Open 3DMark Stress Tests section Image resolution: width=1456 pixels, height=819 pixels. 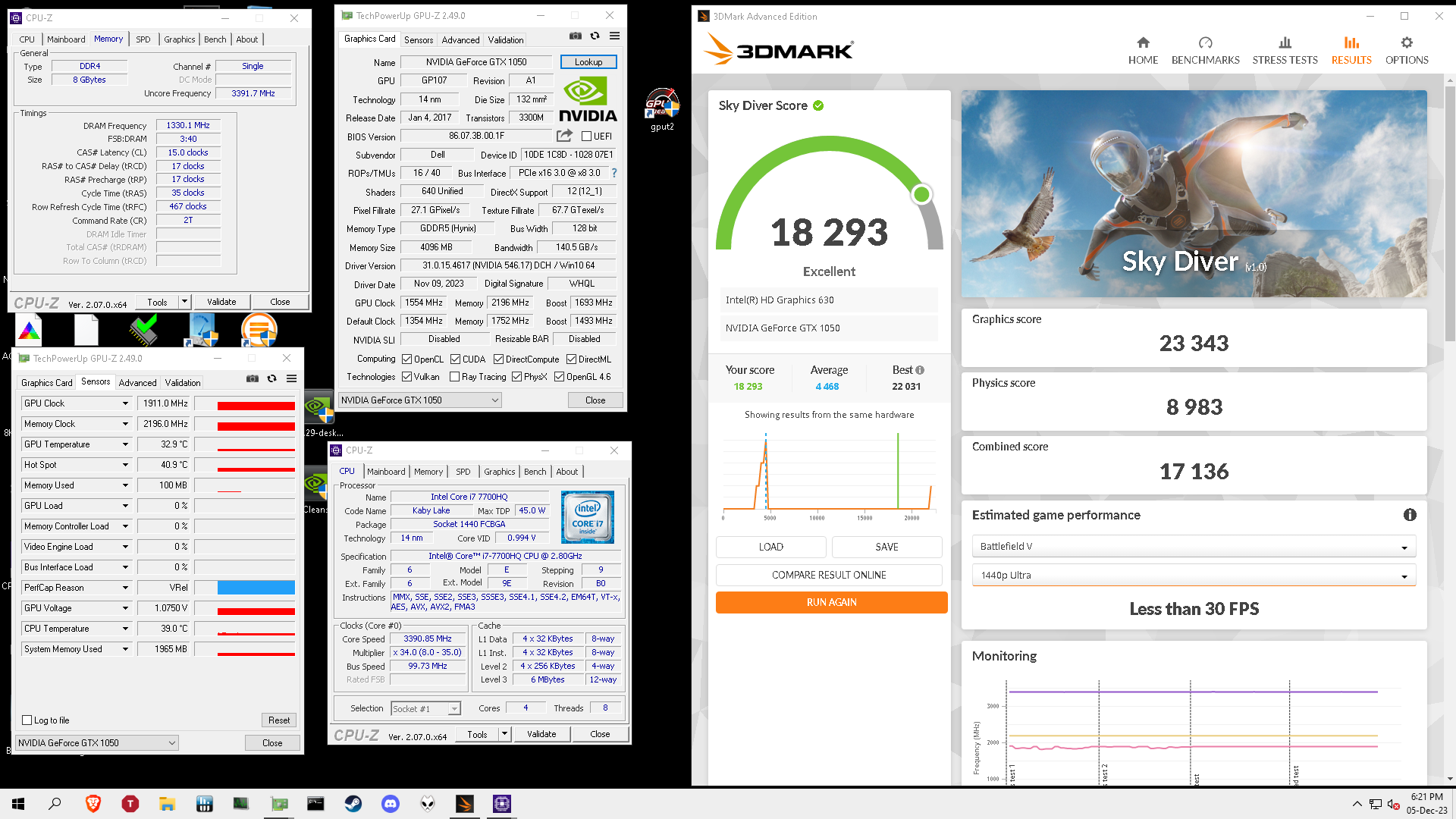click(1285, 50)
